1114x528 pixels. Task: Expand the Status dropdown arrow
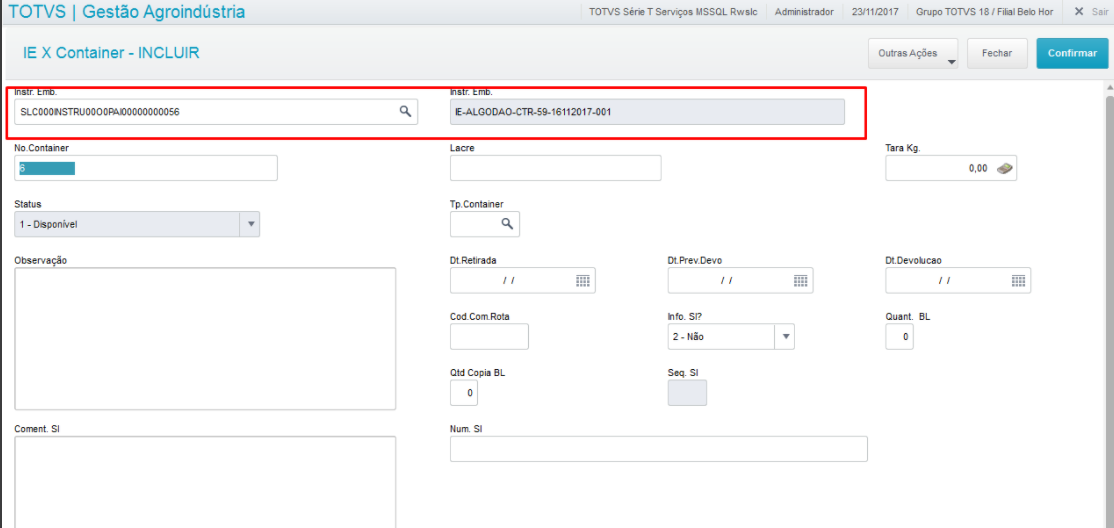click(250, 224)
